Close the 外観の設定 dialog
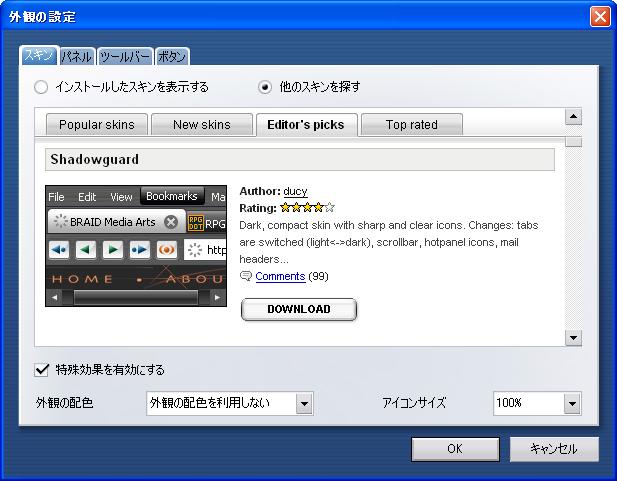Viewport: 617px width, 481px height. click(x=600, y=17)
